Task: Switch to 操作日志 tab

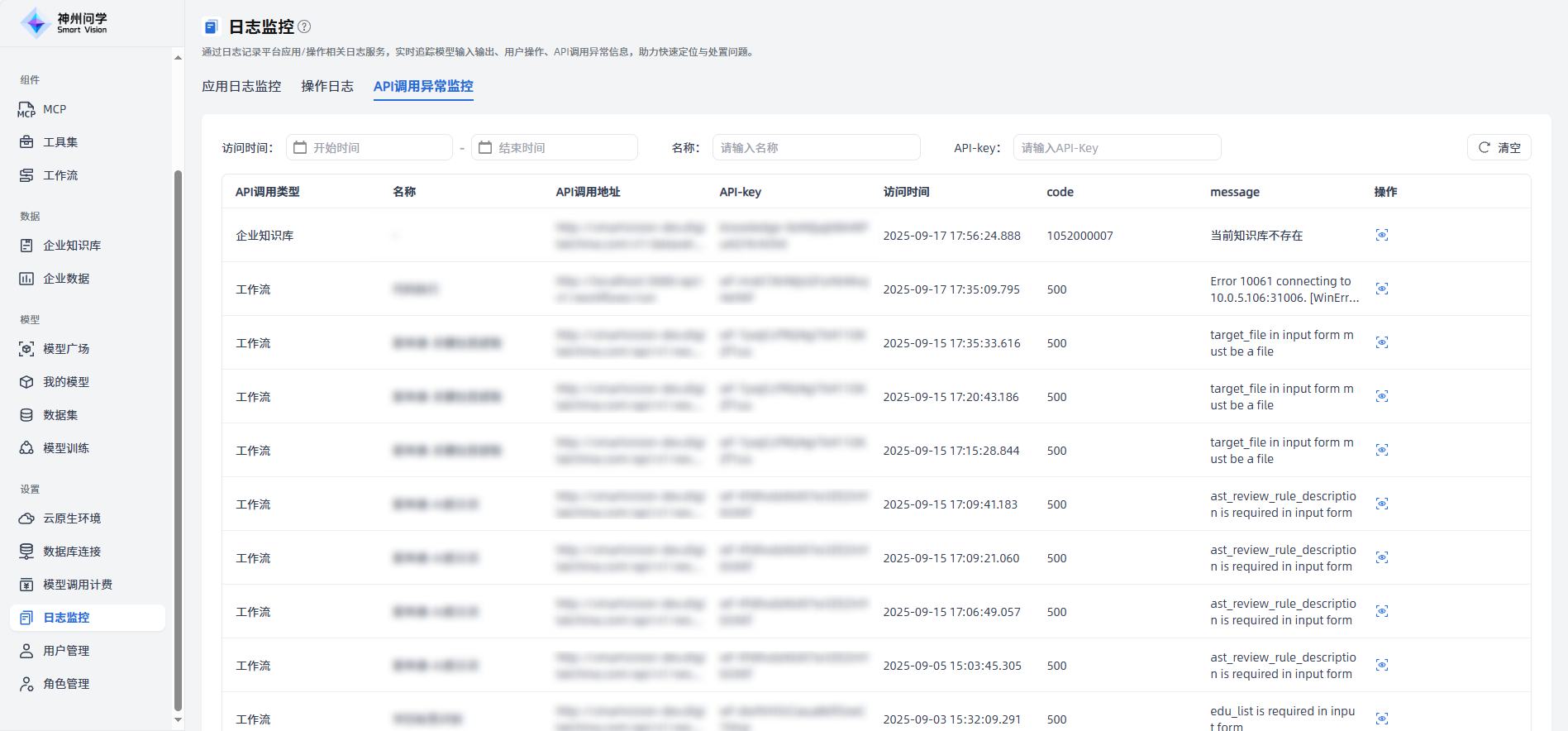Action: [327, 86]
